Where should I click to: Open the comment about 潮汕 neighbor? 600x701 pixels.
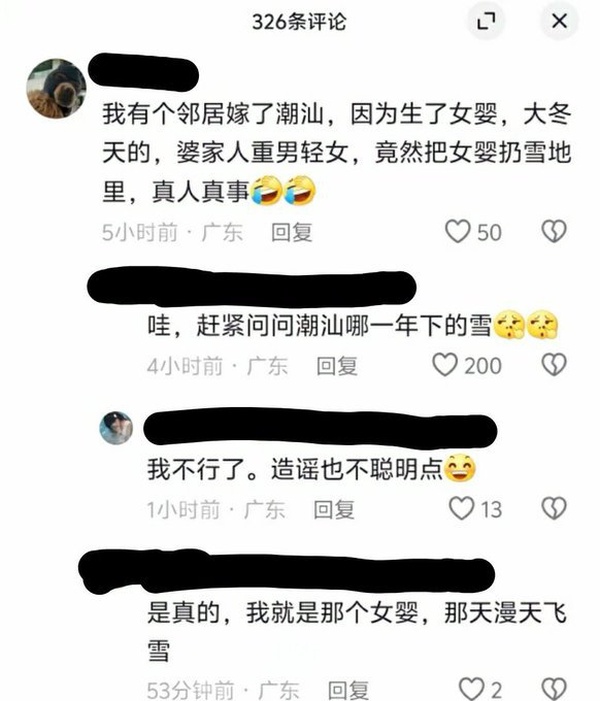[x=337, y=152]
